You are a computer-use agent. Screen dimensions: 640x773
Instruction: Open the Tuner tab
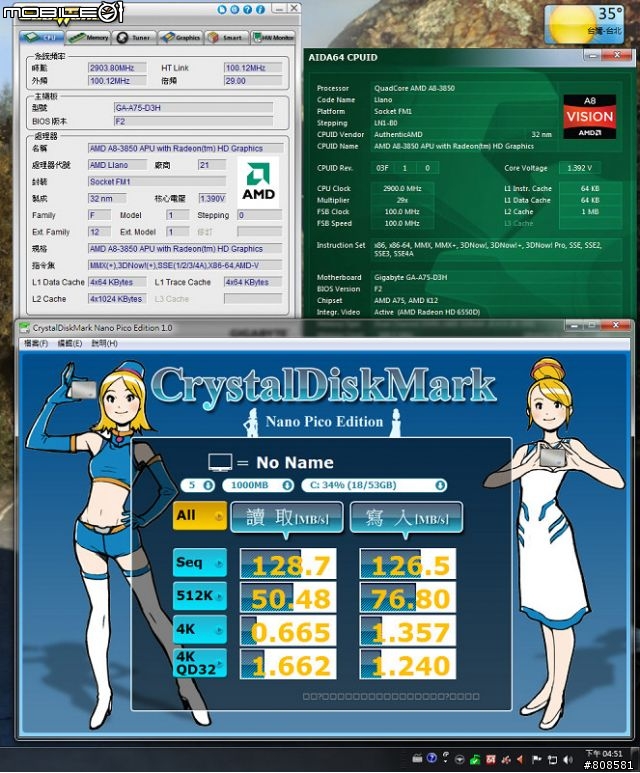pyautogui.click(x=134, y=37)
